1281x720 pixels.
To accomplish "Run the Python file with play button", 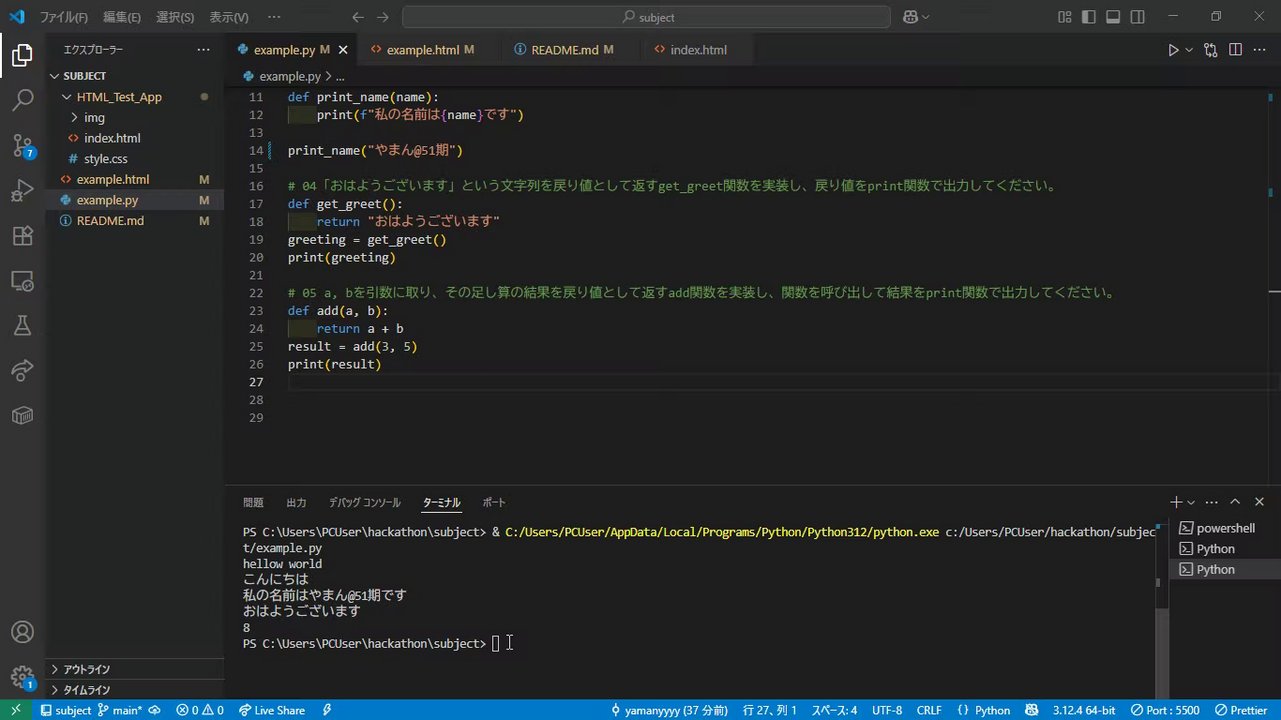I will [x=1173, y=50].
